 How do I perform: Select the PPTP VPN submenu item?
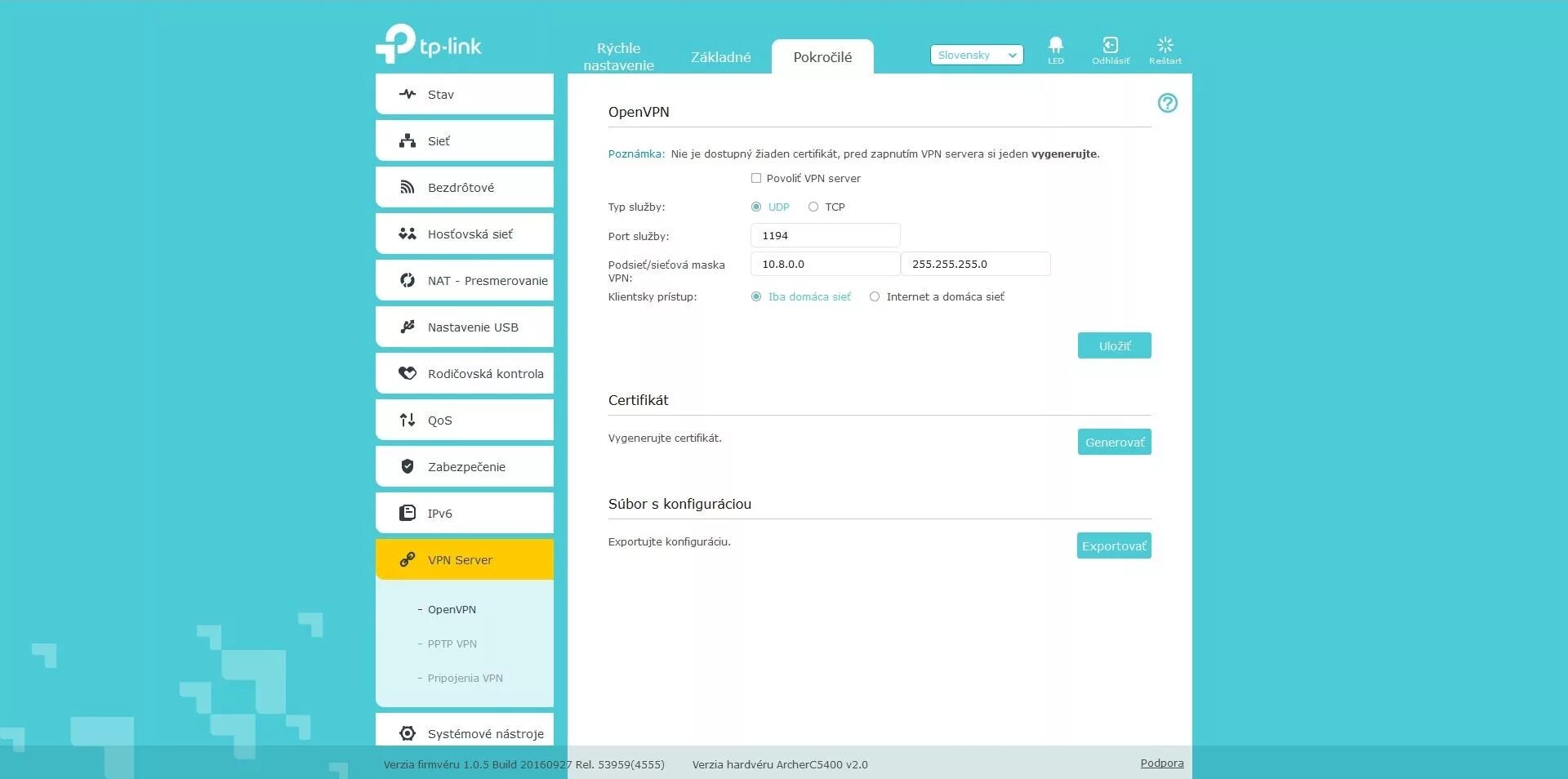[x=452, y=643]
